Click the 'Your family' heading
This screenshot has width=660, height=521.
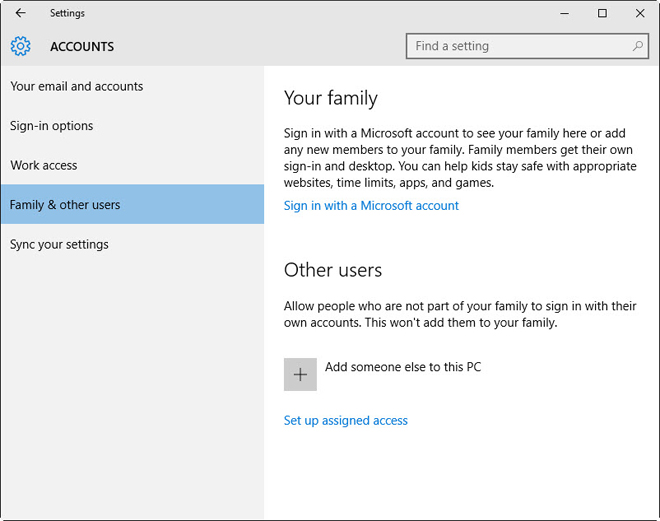[x=331, y=98]
